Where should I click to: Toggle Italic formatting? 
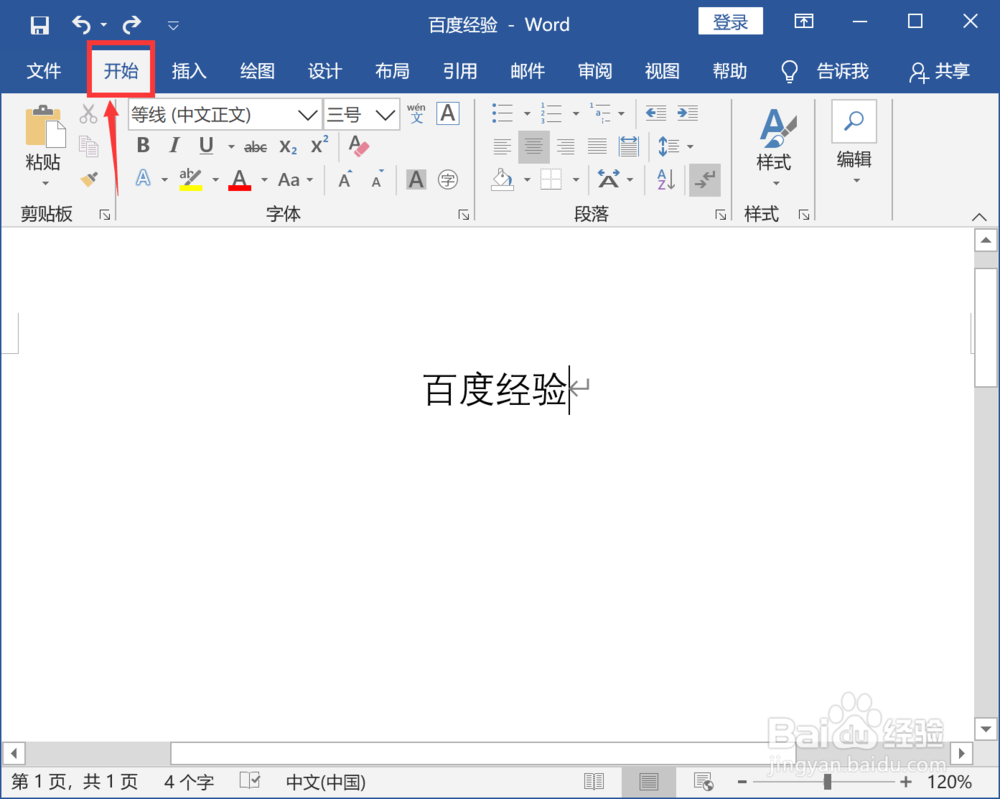pyautogui.click(x=174, y=145)
